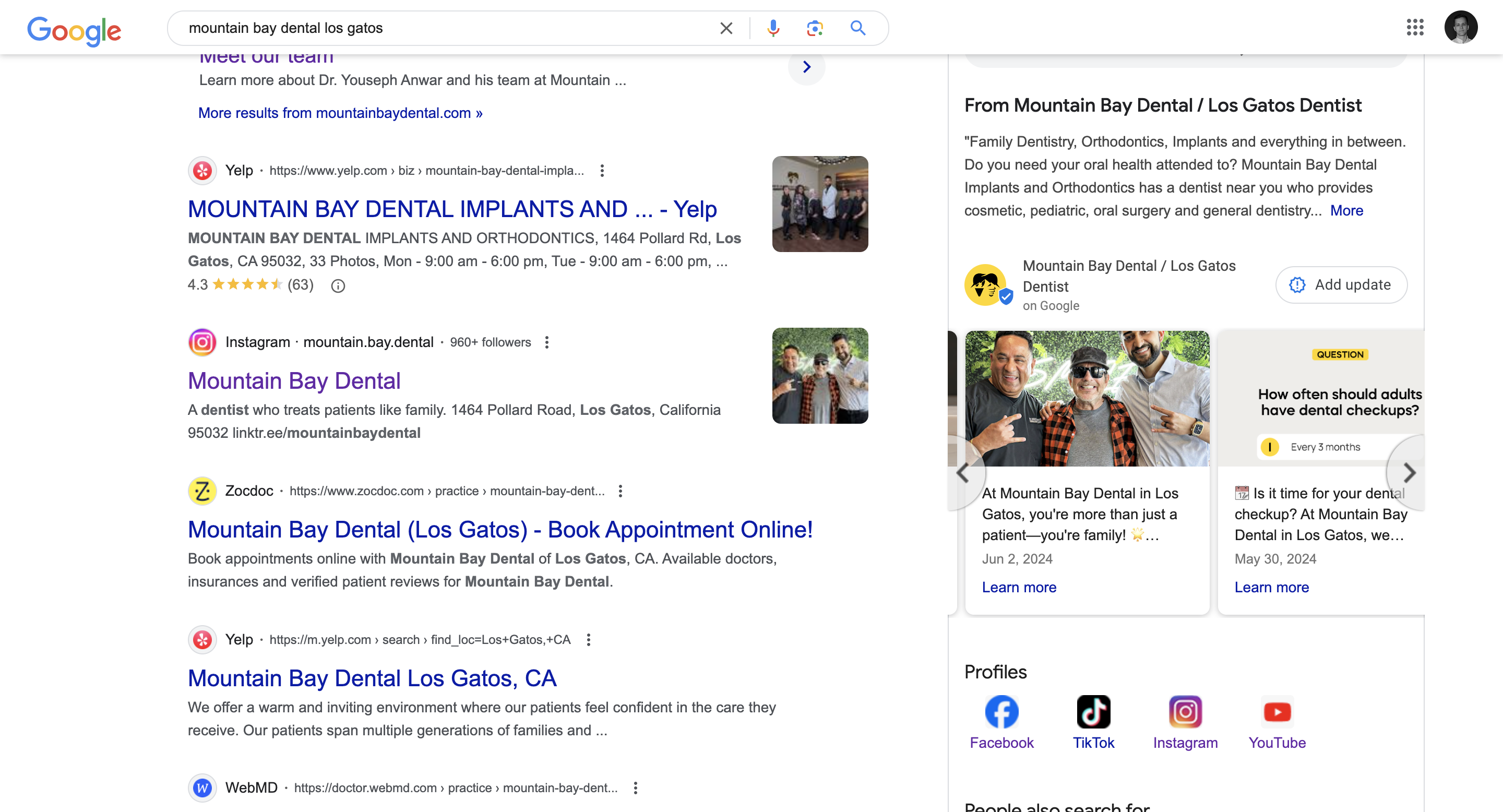Click the magnifying glass search button
Viewport: 1503px width, 812px height.
pos(857,28)
